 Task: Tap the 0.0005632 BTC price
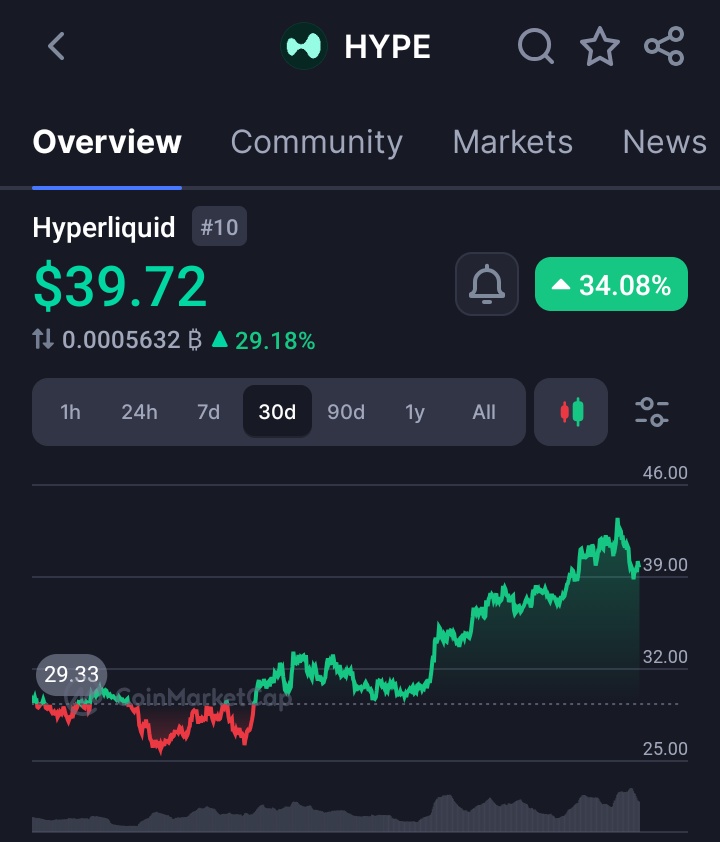132,340
